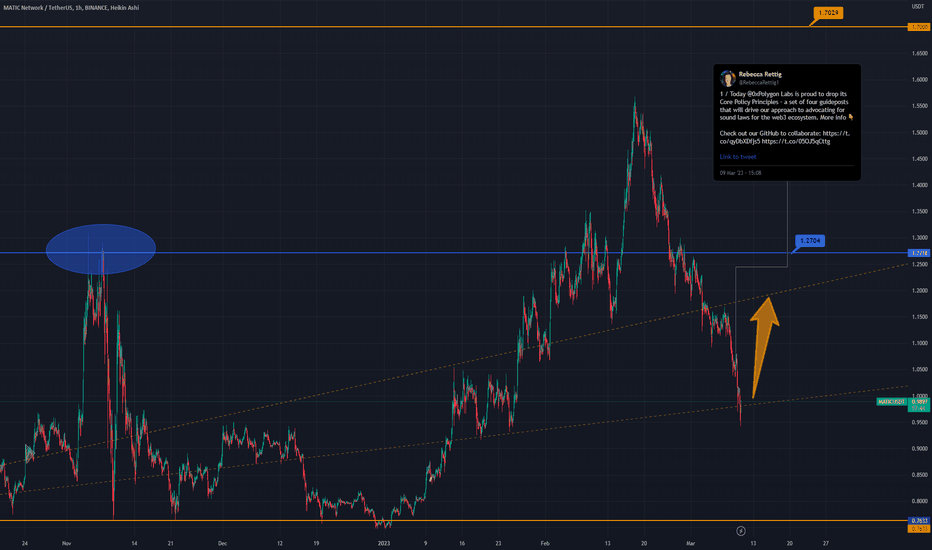Click the '0.8500' price axis label

919,475
